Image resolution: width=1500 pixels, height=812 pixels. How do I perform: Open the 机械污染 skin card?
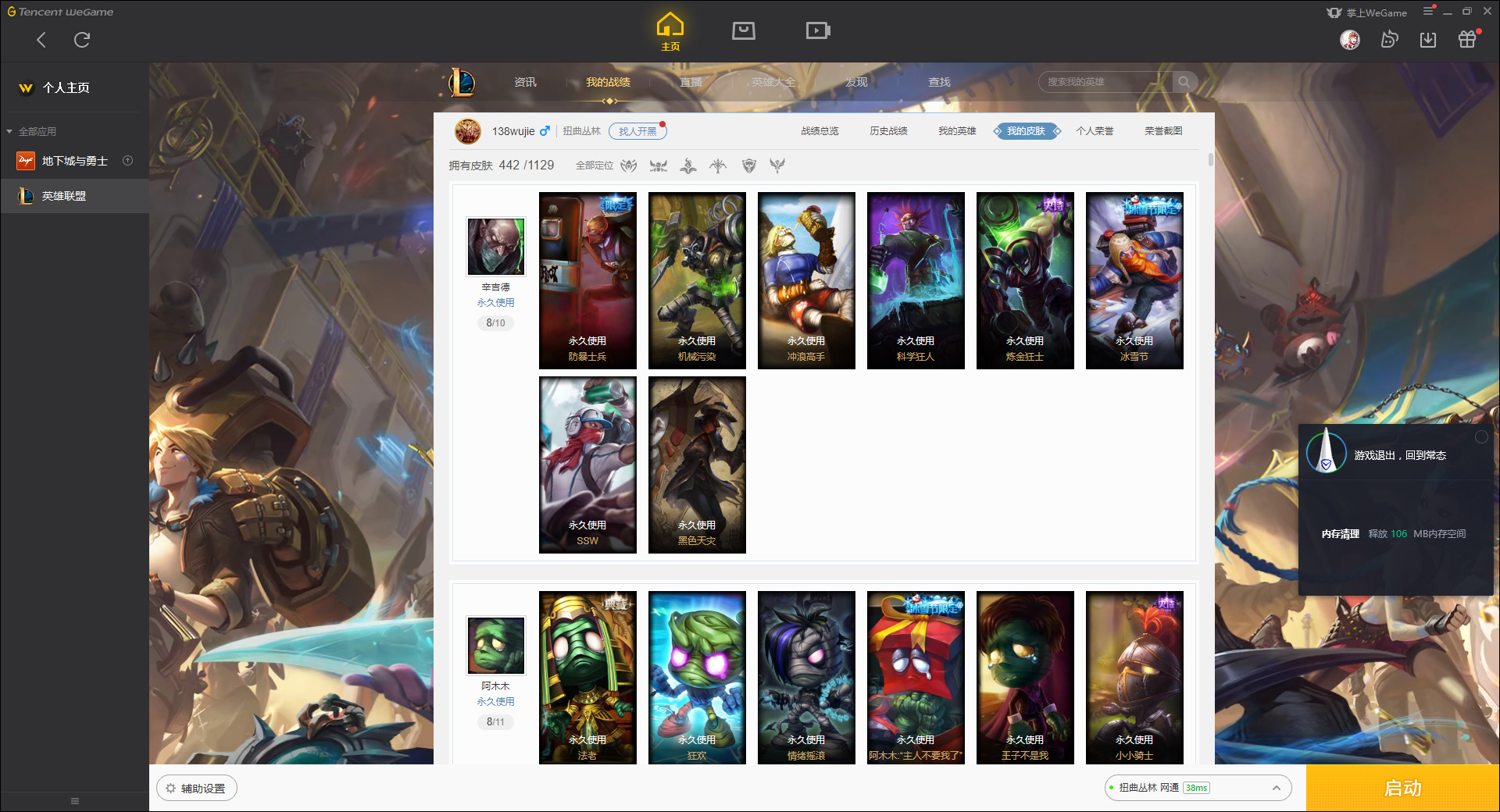697,280
